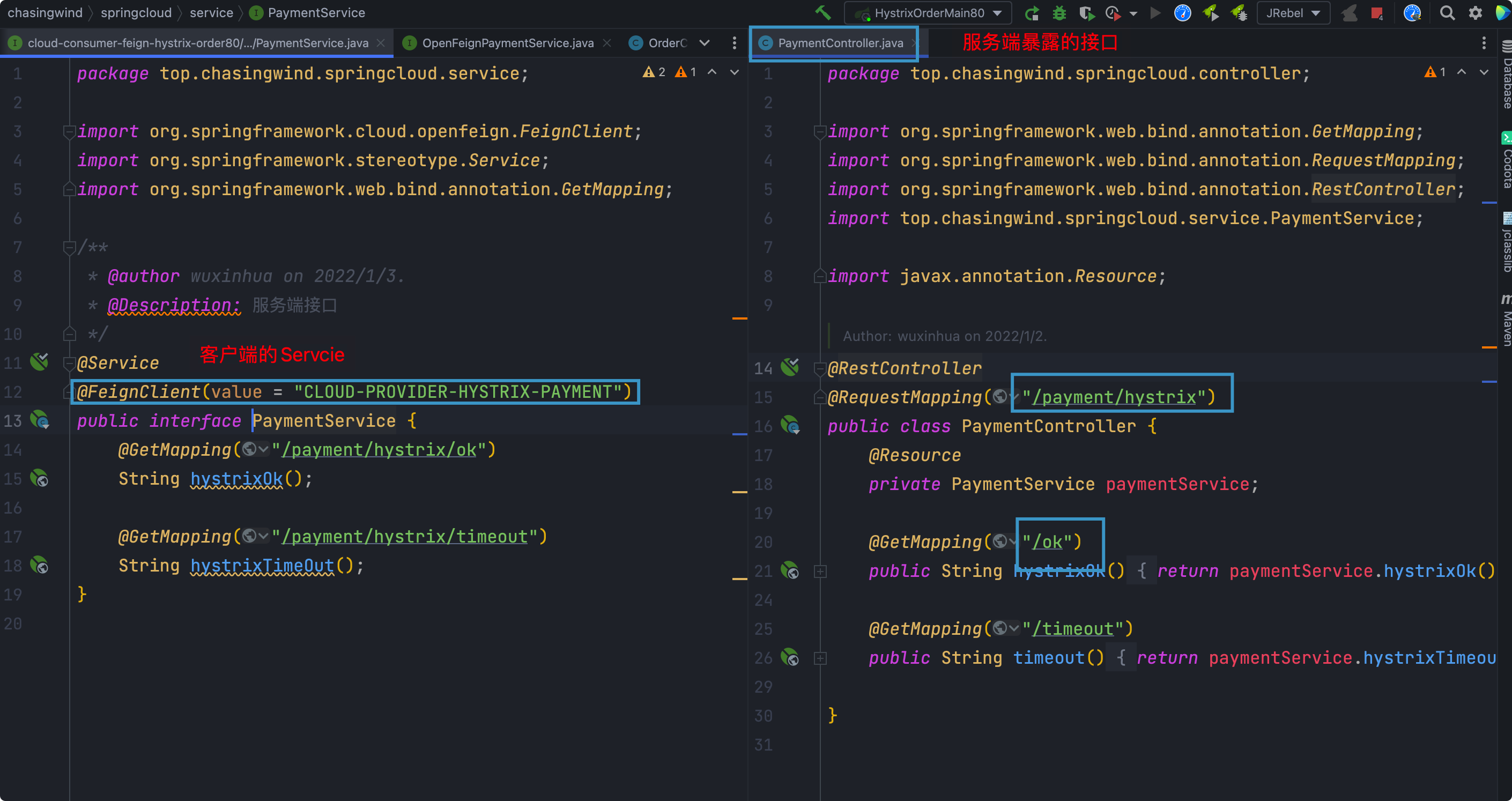This screenshot has height=801, width=1512.
Task: Click the "/timeout" mapping URL link
Action: click(1073, 628)
